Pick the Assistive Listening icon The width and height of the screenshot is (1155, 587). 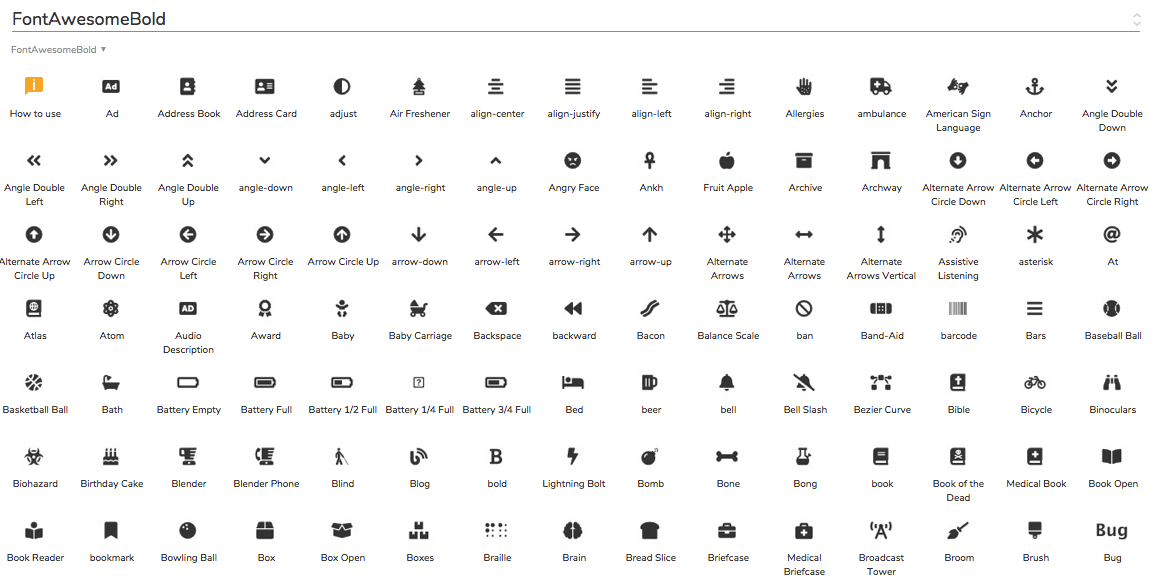[x=958, y=235]
